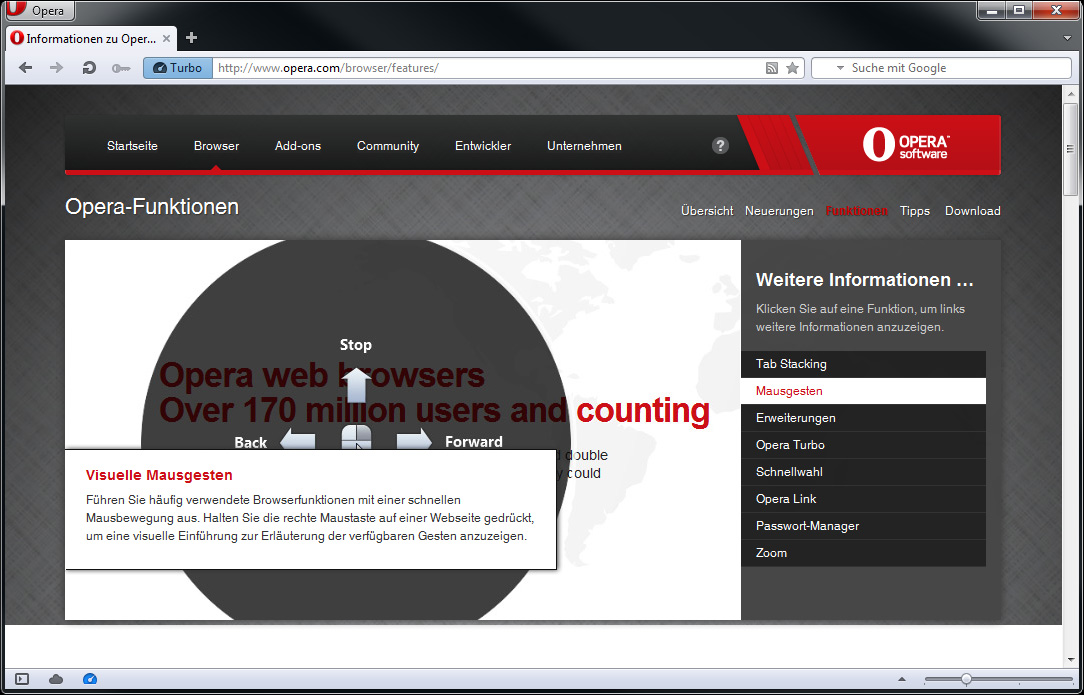The image size is (1084, 695).
Task: Click the Stop up-arrow gesture icon
Action: tap(356, 384)
